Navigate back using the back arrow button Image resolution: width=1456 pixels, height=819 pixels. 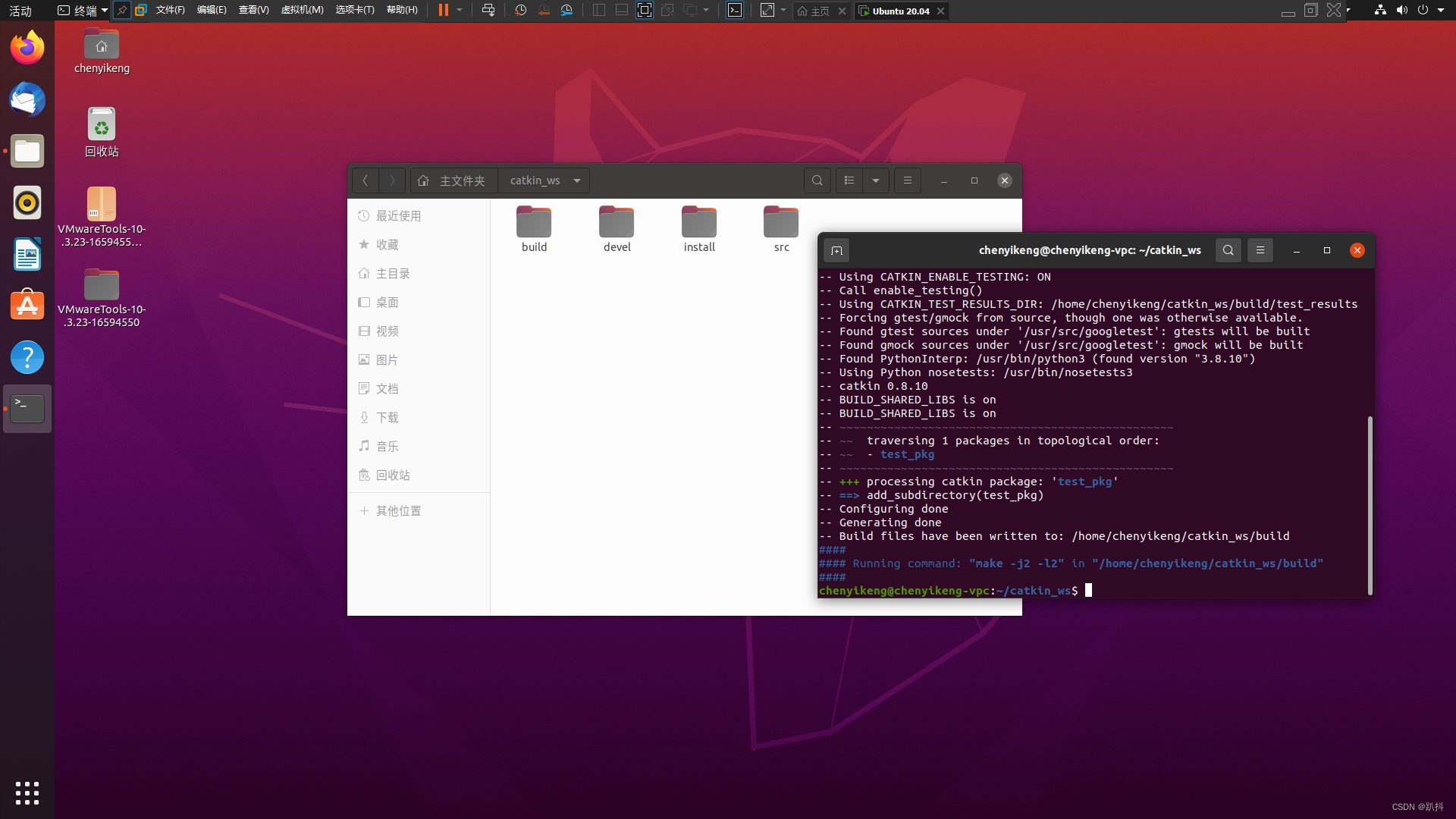[x=363, y=180]
